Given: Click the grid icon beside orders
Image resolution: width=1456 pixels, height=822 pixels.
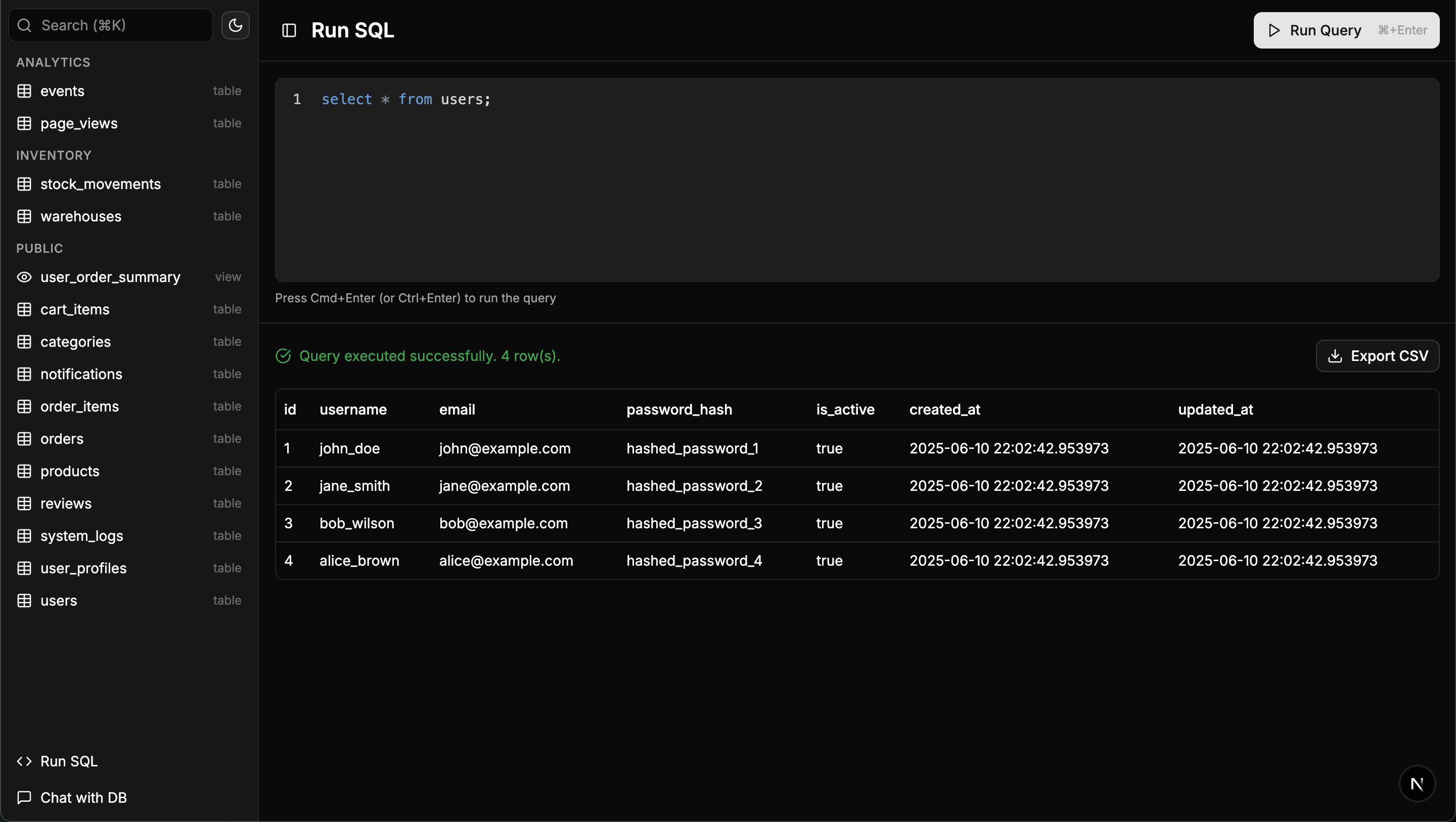Looking at the screenshot, I should [x=24, y=439].
